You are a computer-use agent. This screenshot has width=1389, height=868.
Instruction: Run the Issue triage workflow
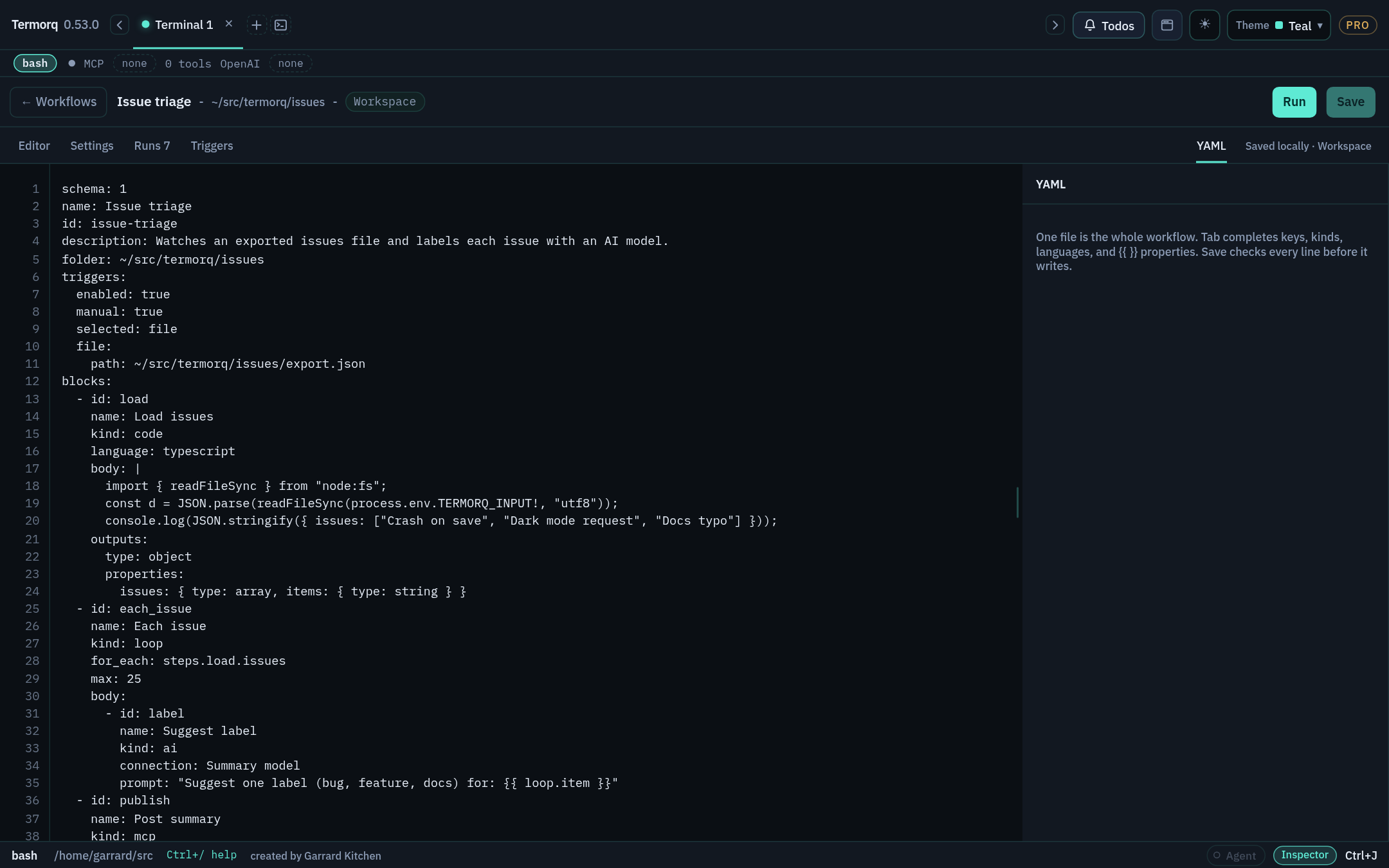[1294, 102]
